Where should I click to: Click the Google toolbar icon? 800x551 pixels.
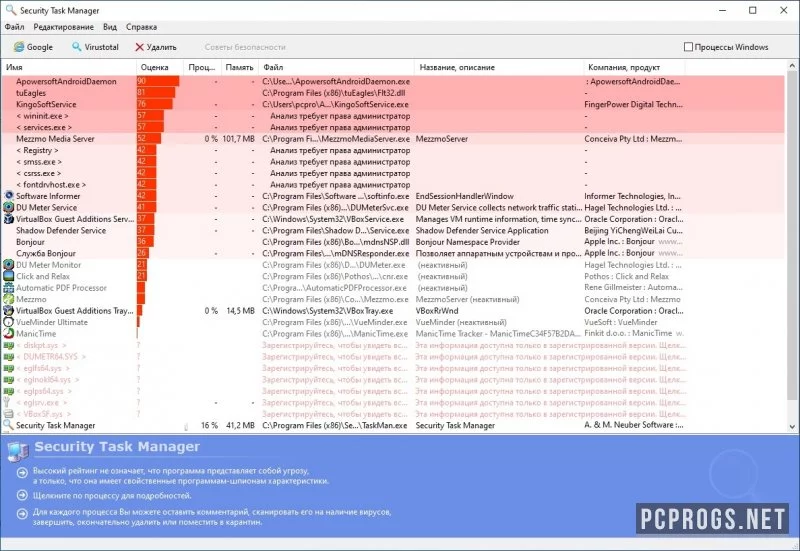19,47
